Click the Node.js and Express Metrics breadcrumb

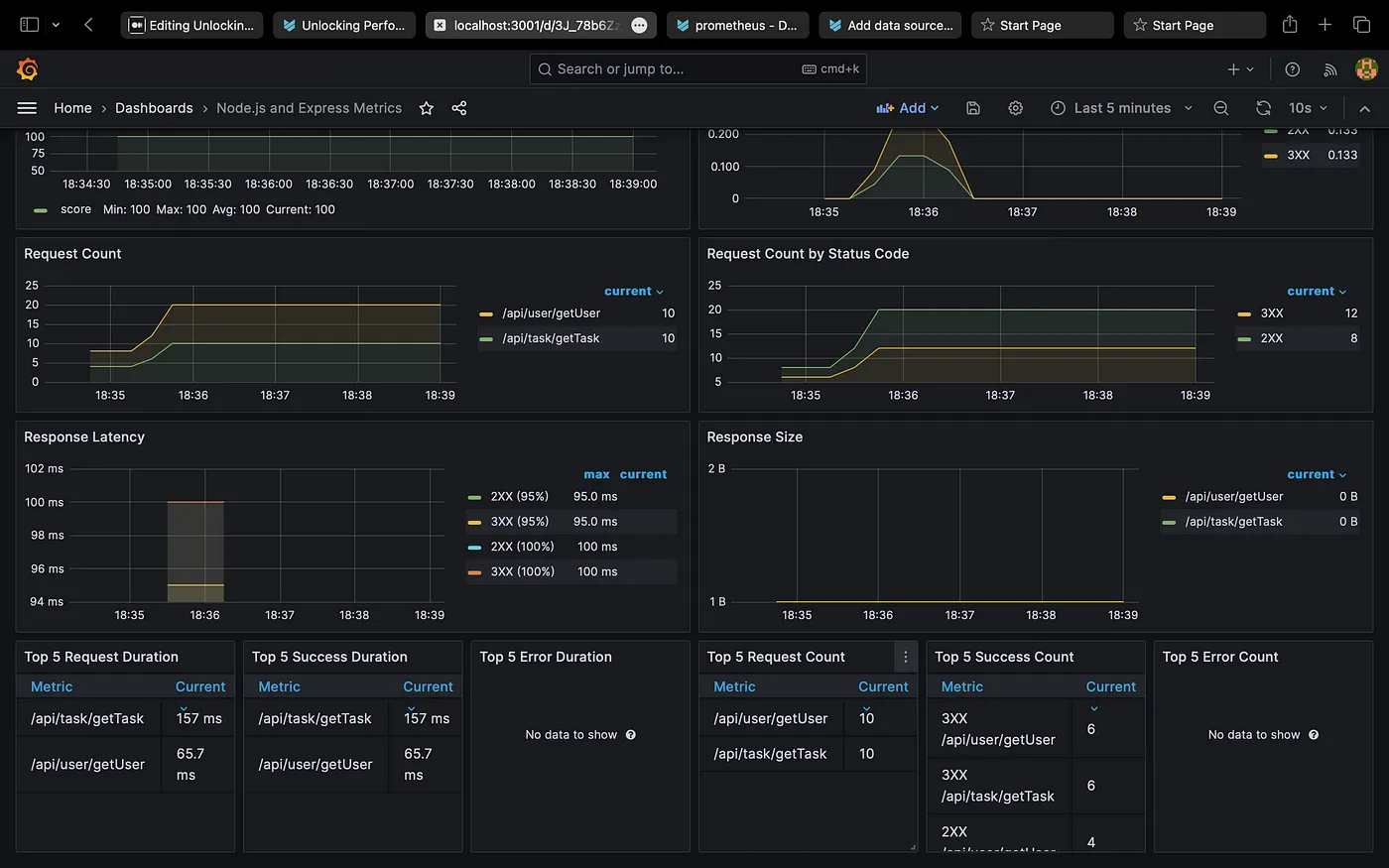pos(310,108)
